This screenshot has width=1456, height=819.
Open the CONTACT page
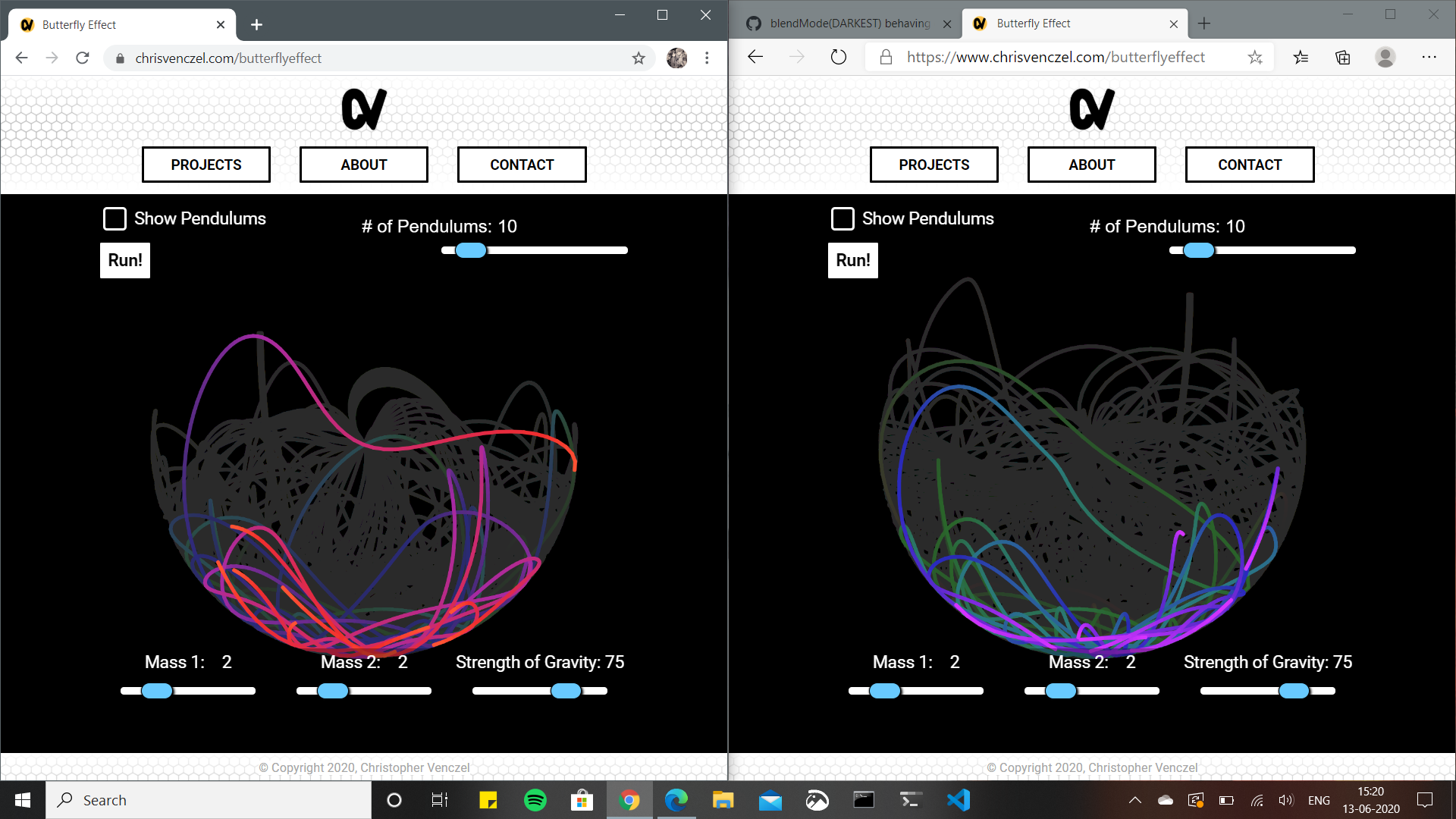(521, 165)
